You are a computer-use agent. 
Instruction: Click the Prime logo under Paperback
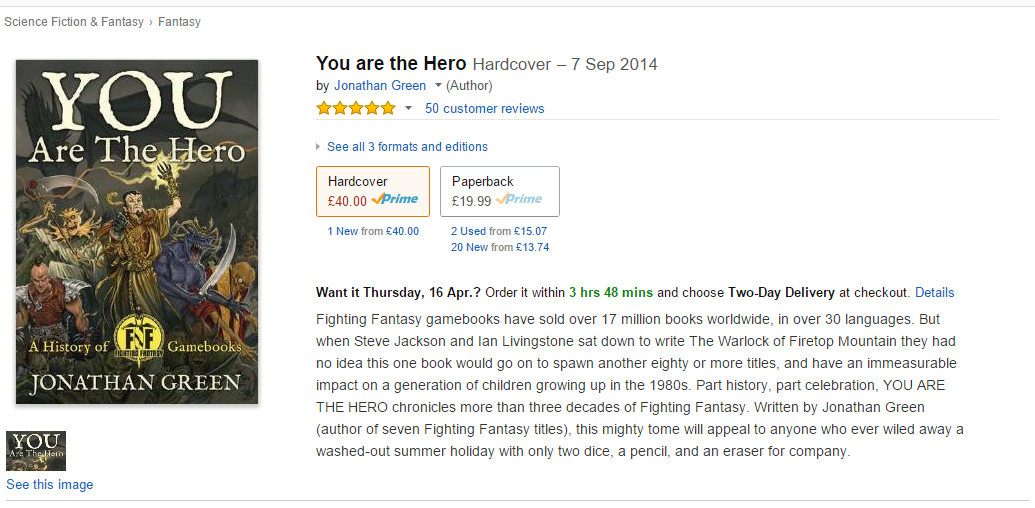[x=519, y=200]
